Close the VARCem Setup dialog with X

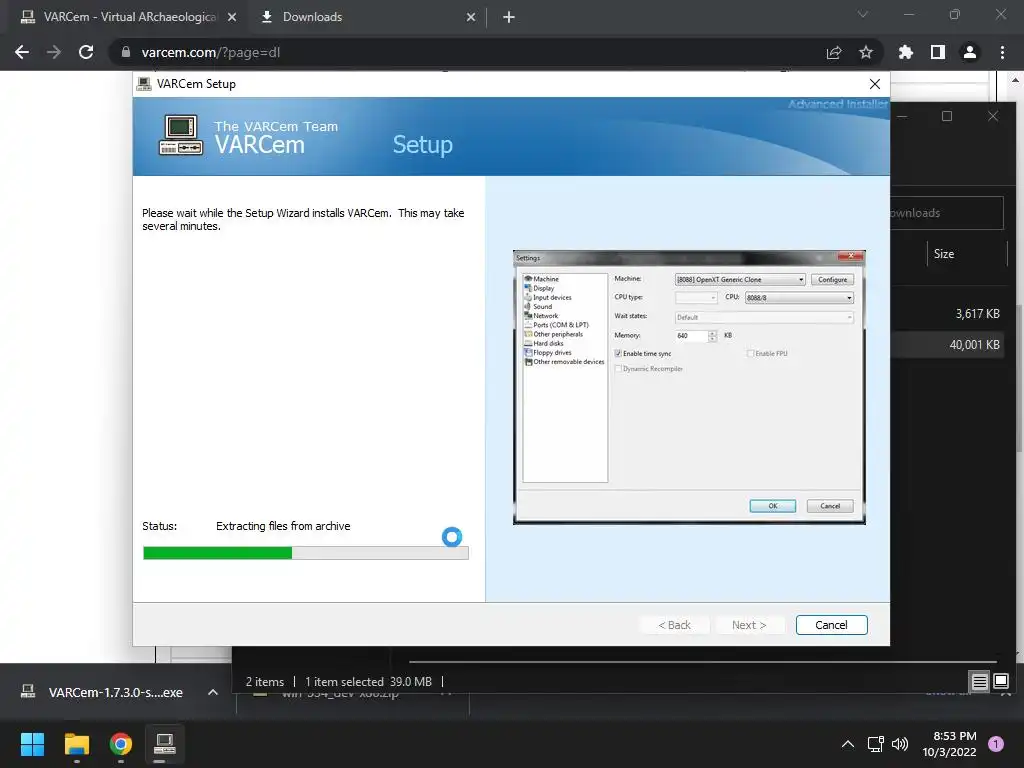(x=875, y=84)
